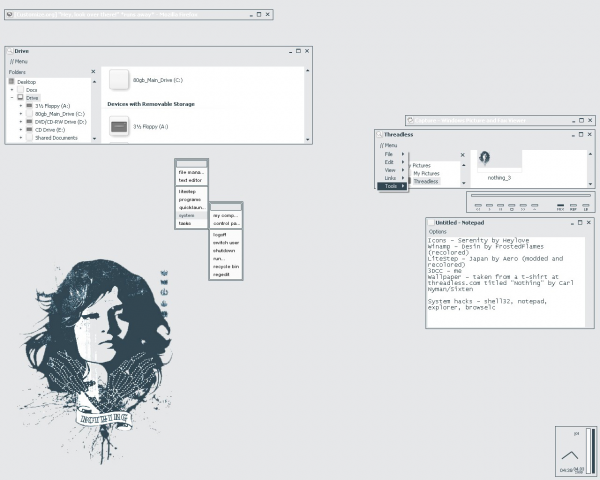Image resolution: width=600 pixels, height=480 pixels.
Task: Select My Pictures in the Threadless folder tree
Action: pyautogui.click(x=426, y=173)
